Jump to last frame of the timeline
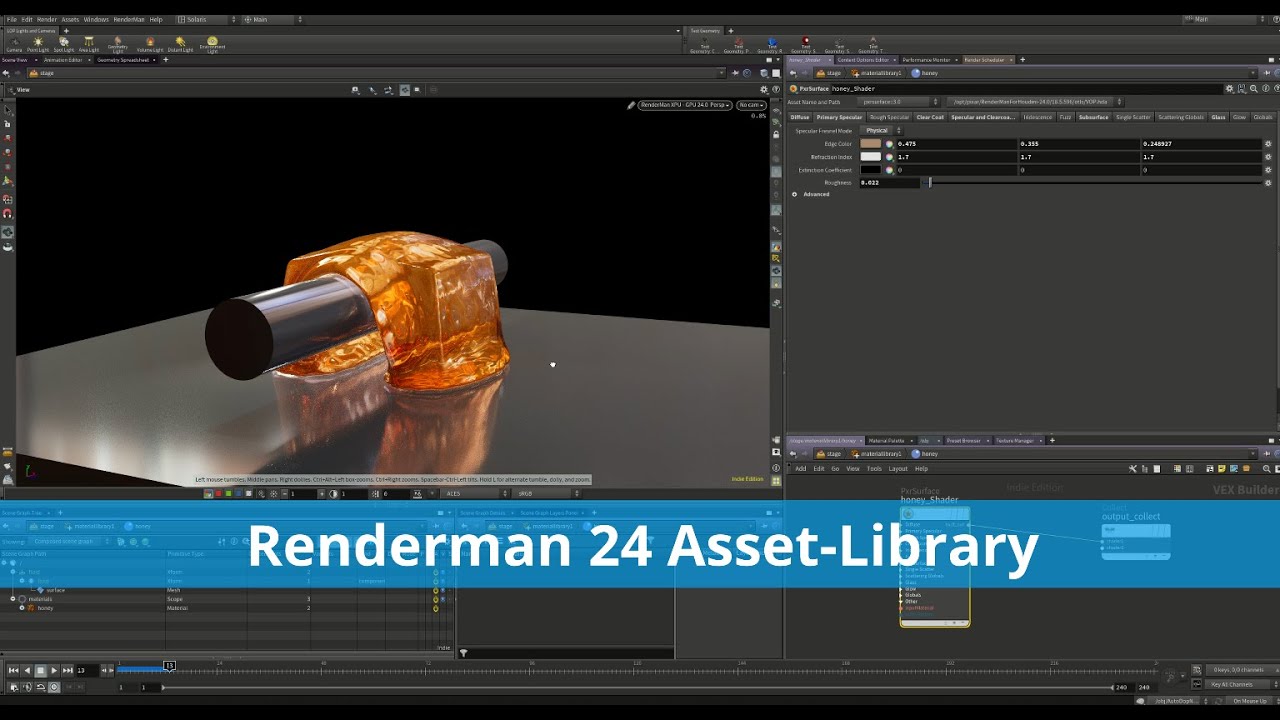 click(67, 670)
